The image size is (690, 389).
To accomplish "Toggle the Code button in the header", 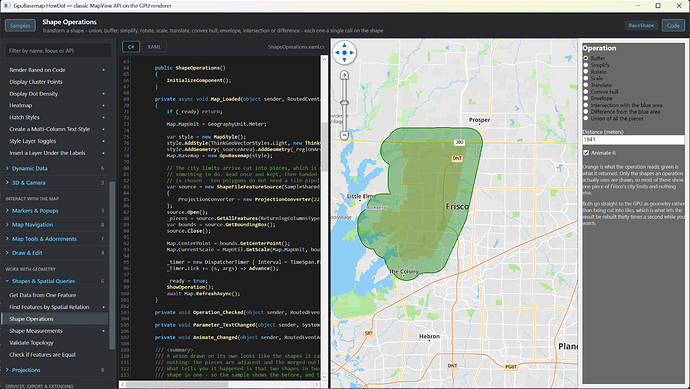I will click(x=673, y=26).
